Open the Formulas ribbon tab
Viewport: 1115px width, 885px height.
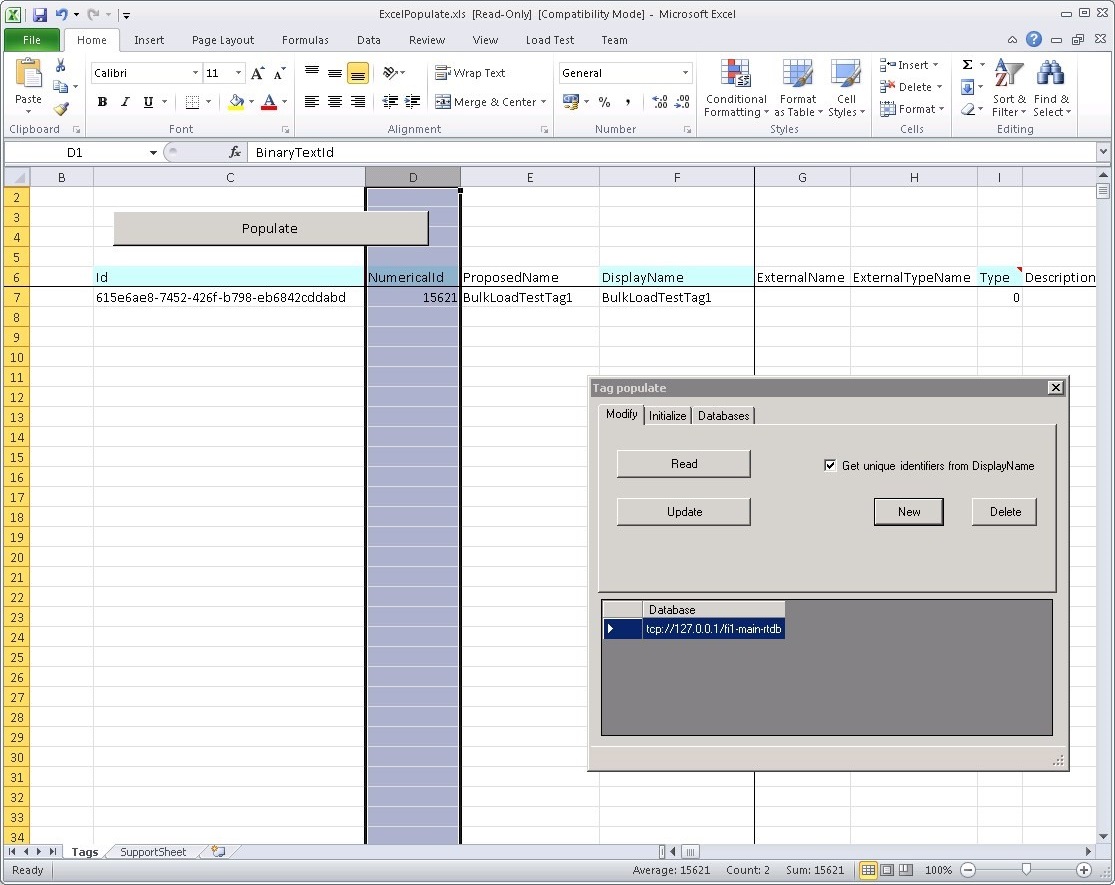305,40
